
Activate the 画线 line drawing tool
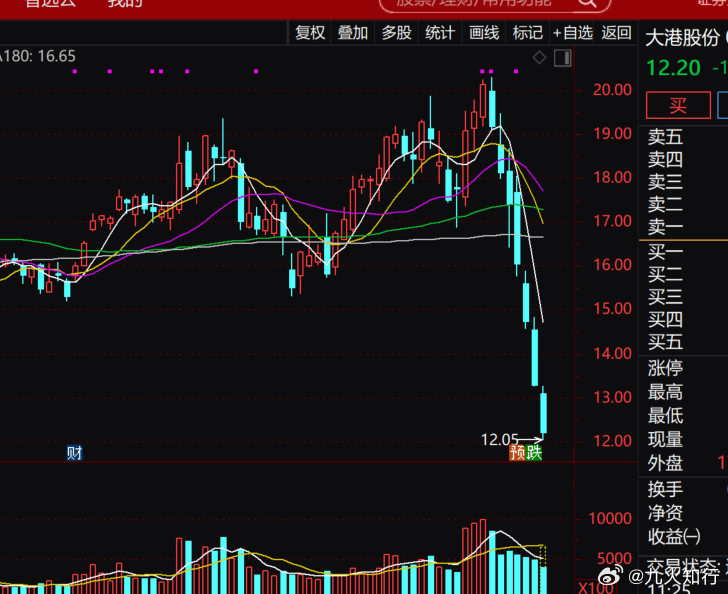click(x=483, y=33)
